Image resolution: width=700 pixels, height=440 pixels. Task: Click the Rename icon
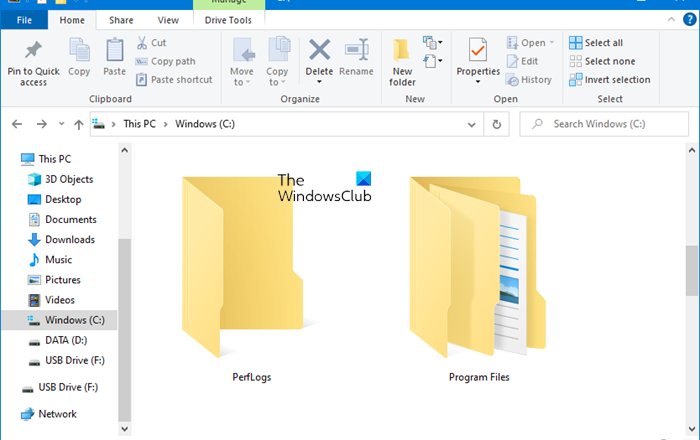357,50
